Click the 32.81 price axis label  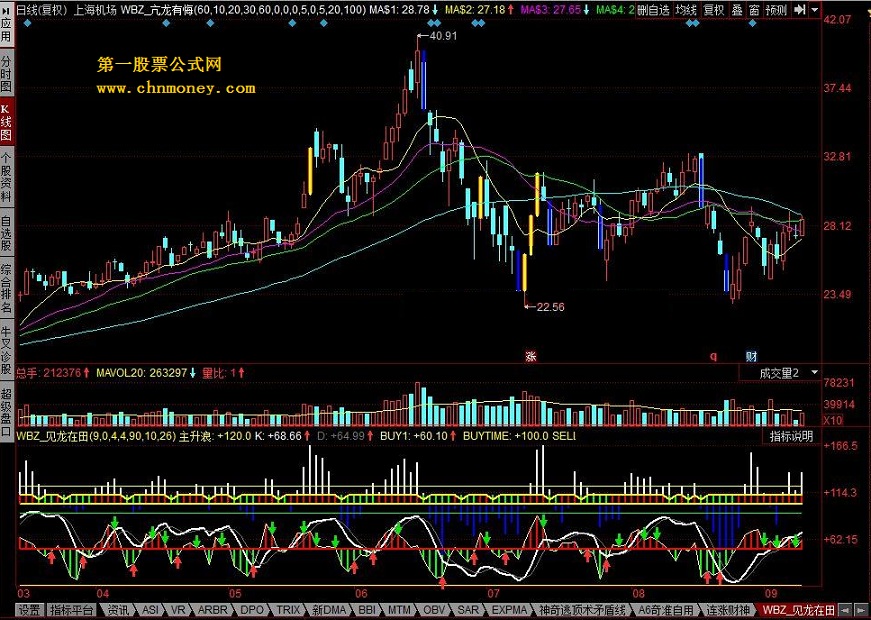pyautogui.click(x=836, y=157)
